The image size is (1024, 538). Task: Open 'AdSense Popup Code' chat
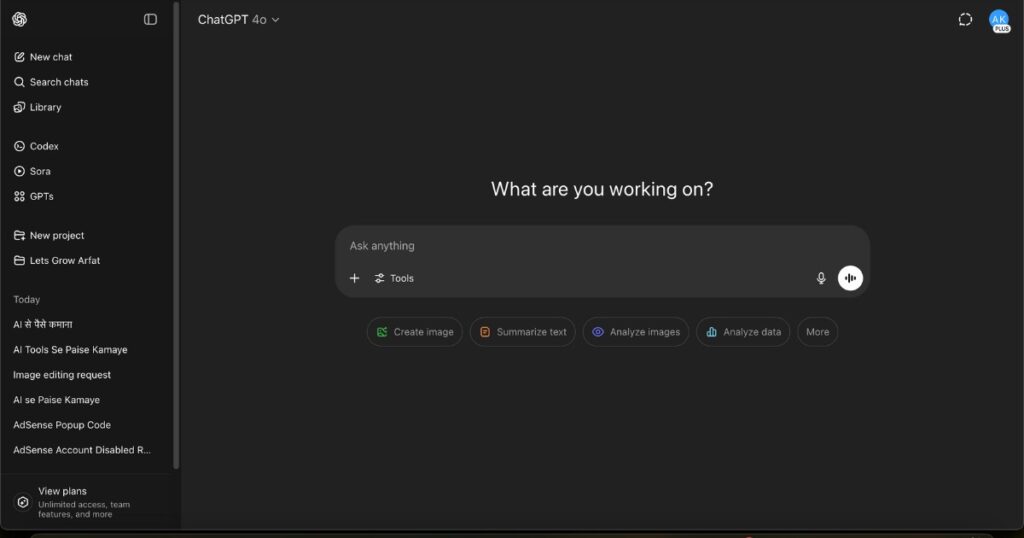62,425
